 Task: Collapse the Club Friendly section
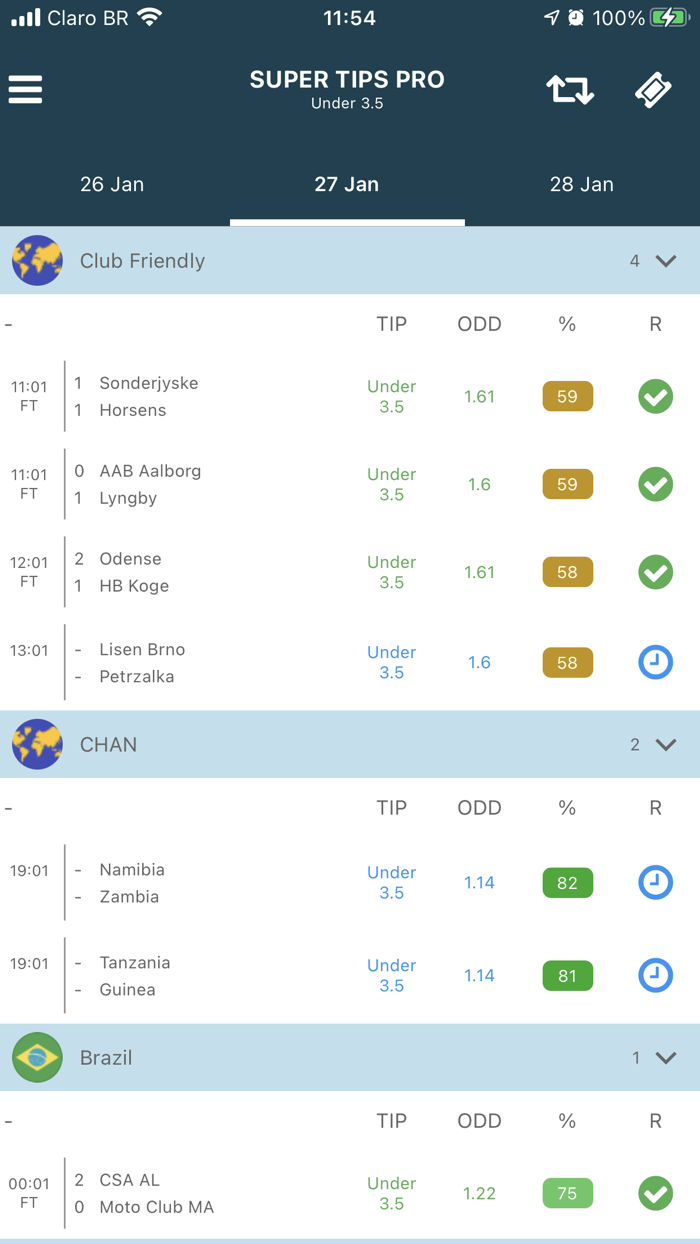tap(663, 260)
